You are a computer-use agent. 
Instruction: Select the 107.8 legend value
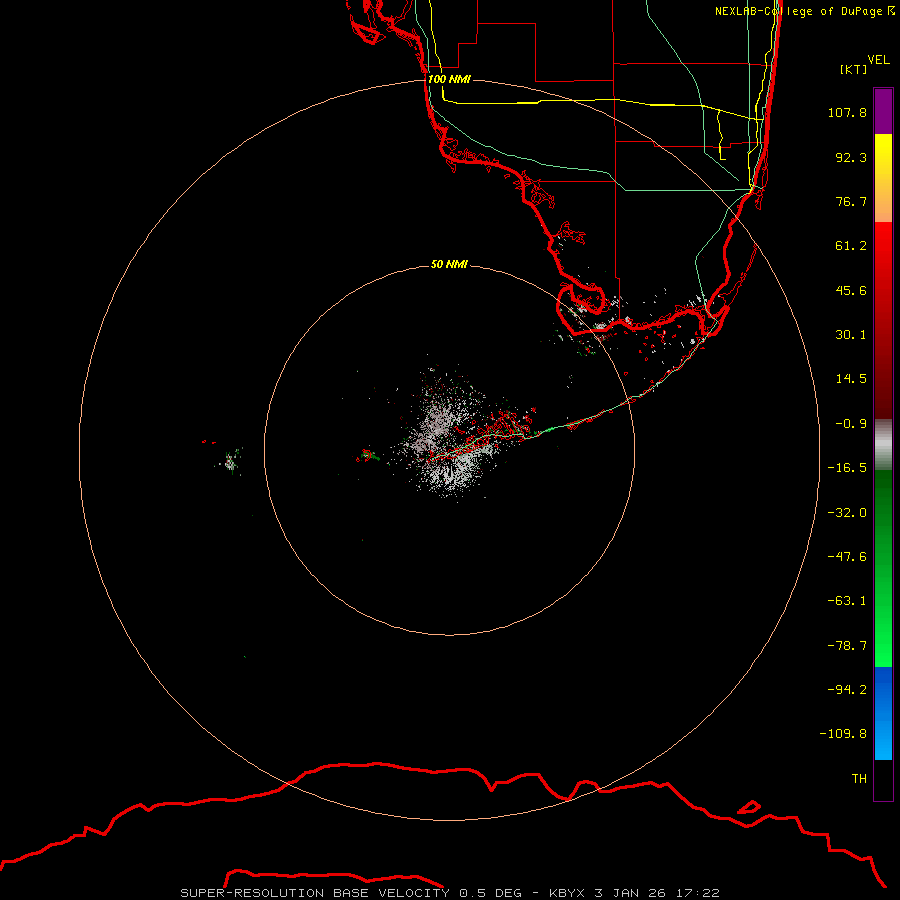pyautogui.click(x=847, y=112)
